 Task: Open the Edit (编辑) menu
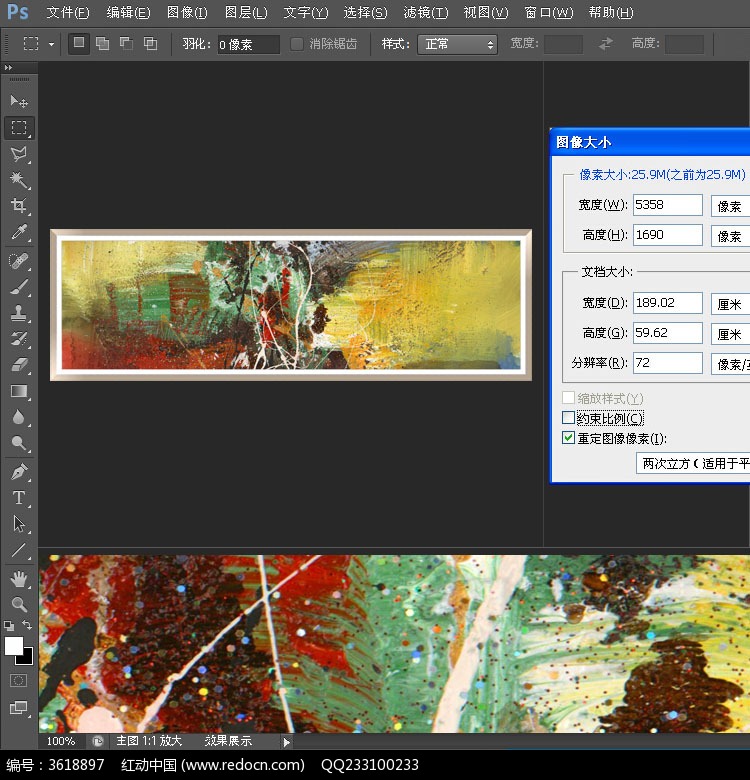pos(128,12)
